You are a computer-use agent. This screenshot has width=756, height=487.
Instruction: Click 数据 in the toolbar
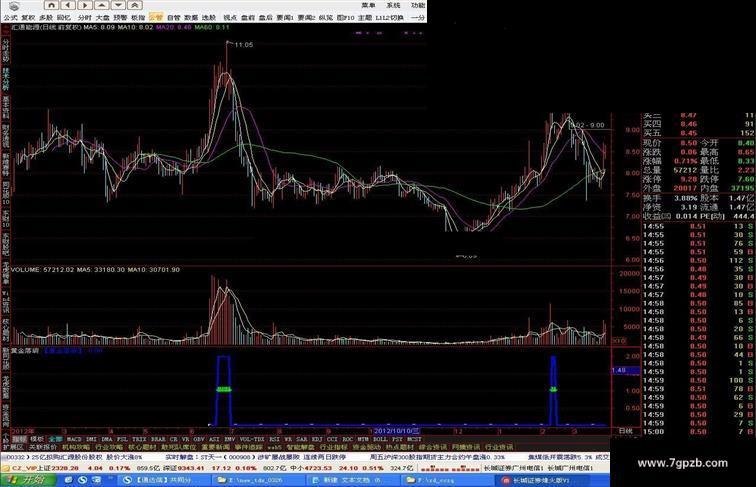tap(191, 17)
